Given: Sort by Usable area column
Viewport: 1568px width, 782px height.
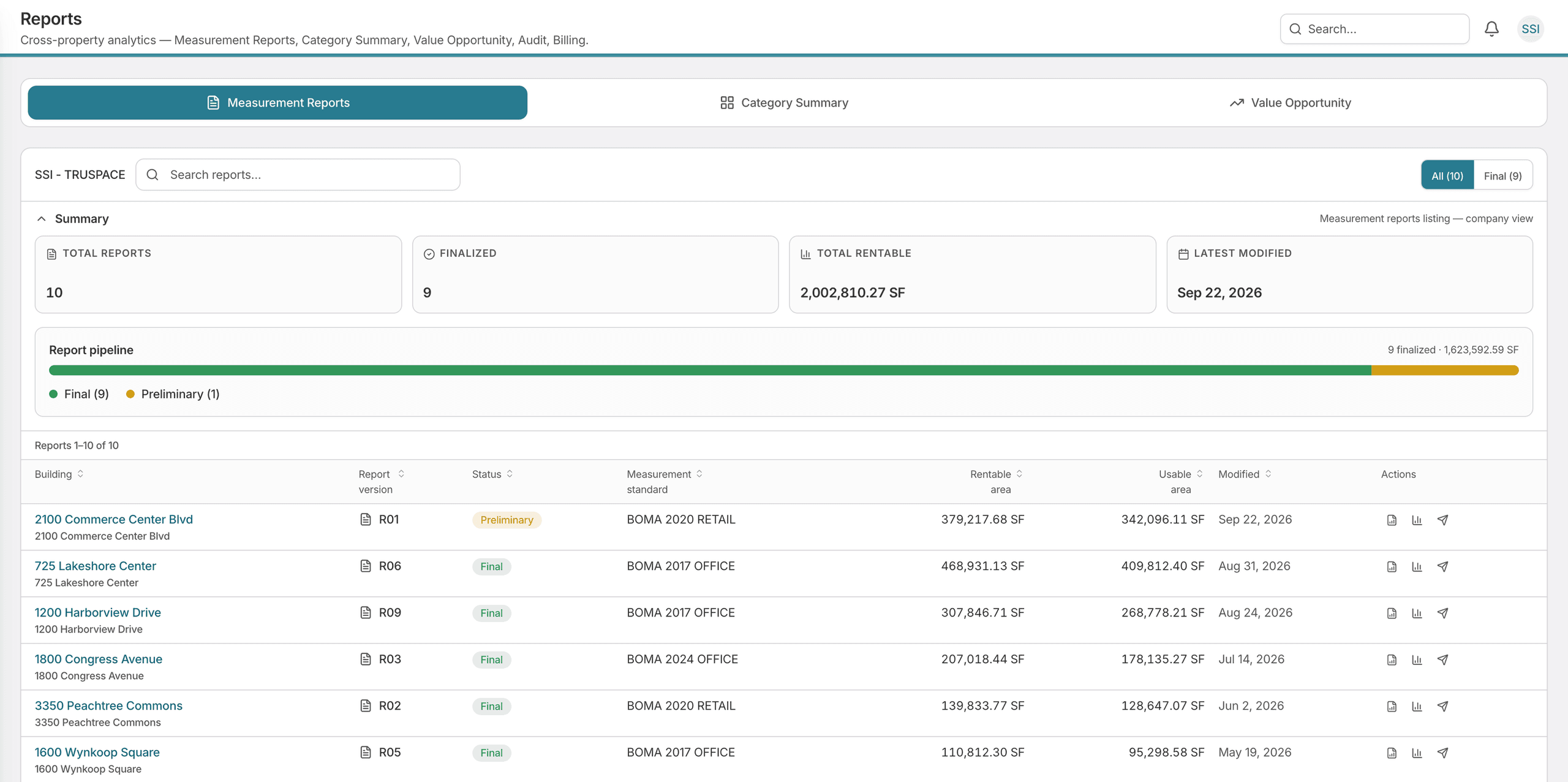Looking at the screenshot, I should [1180, 481].
